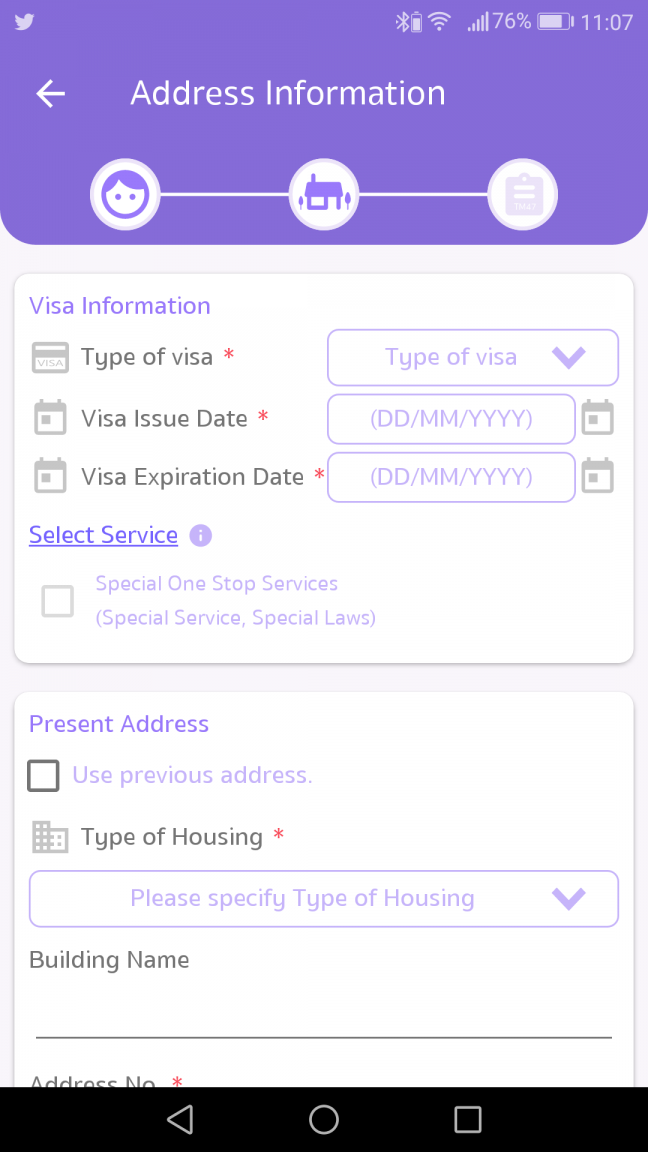This screenshot has width=648, height=1152.
Task: Expand Please specify Type of Housing dropdown
Action: tap(324, 899)
